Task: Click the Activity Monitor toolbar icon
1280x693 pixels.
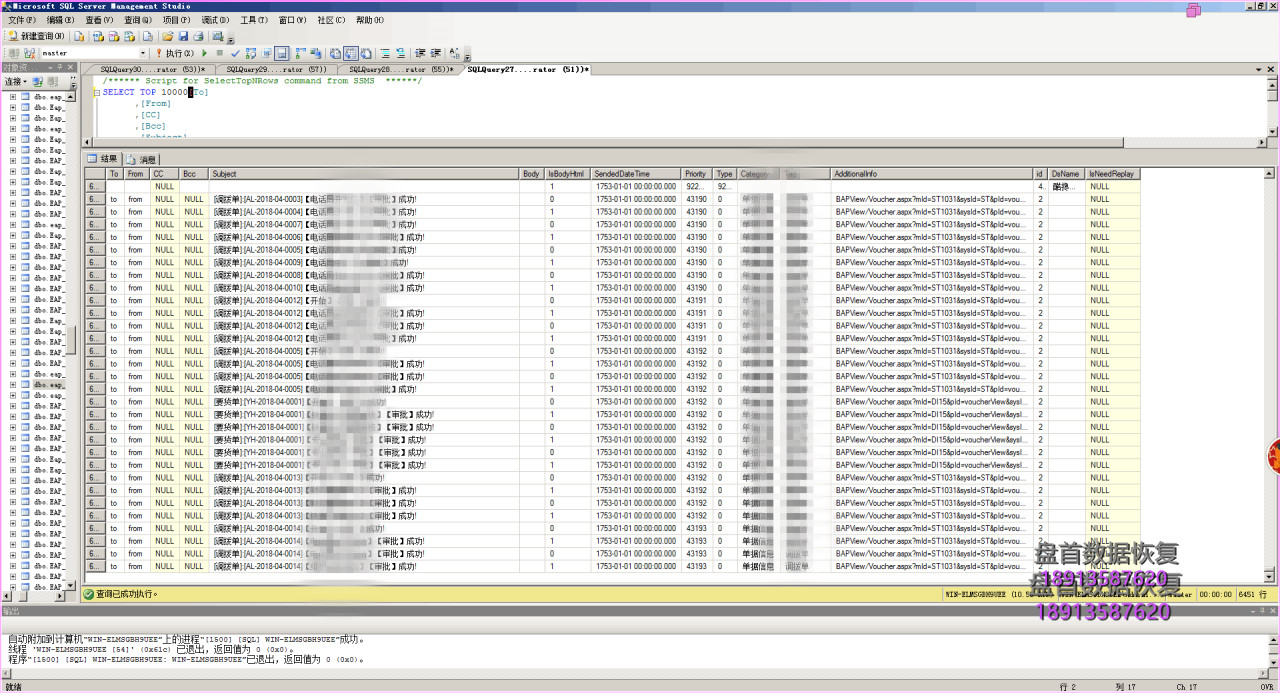Action: point(217,36)
